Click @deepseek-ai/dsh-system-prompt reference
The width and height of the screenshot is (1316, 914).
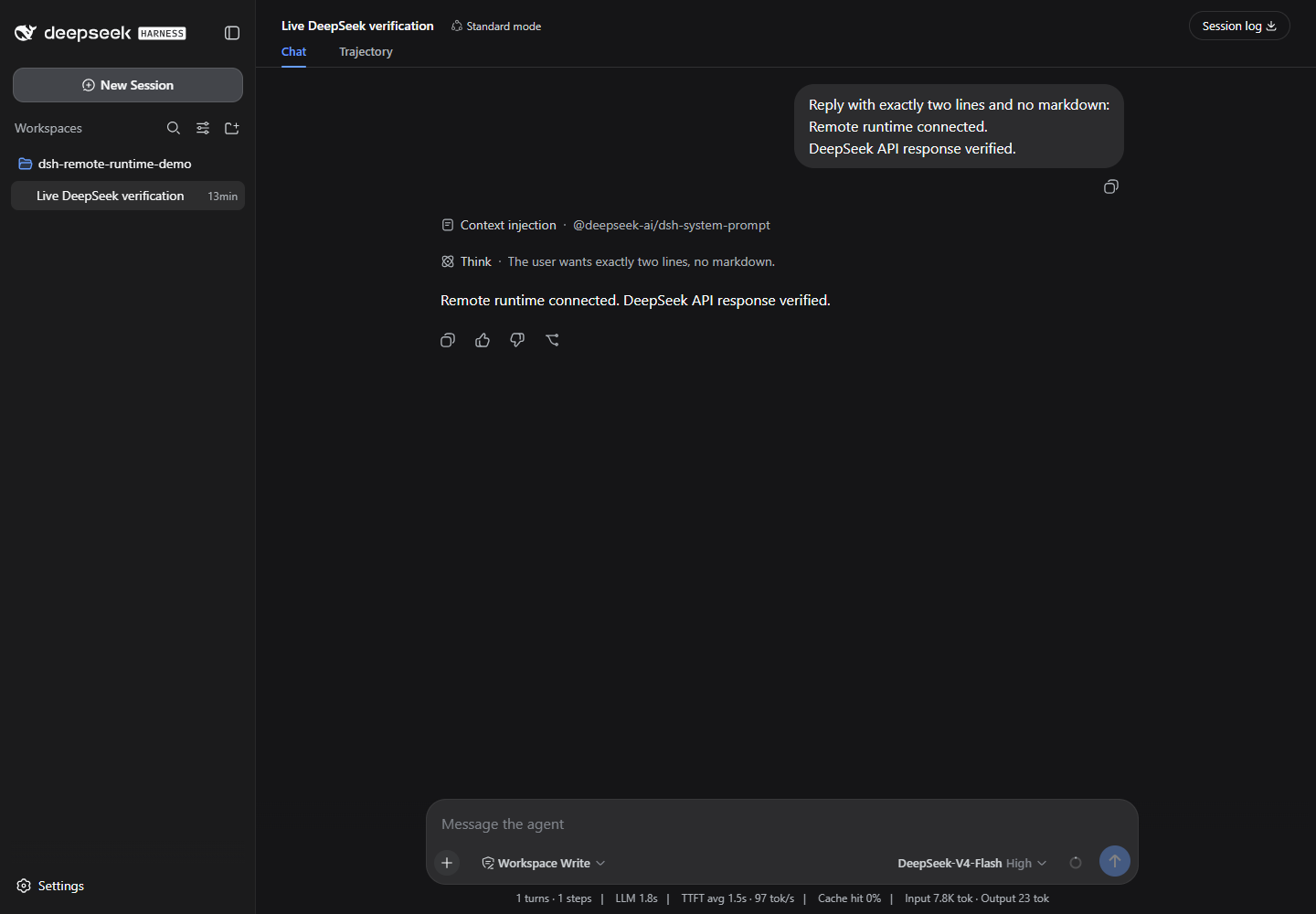672,225
